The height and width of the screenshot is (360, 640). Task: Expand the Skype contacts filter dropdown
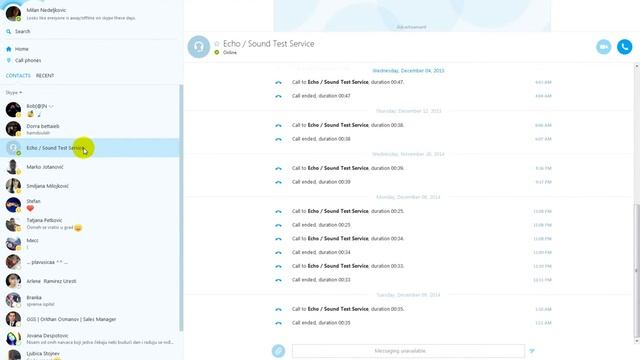14,93
